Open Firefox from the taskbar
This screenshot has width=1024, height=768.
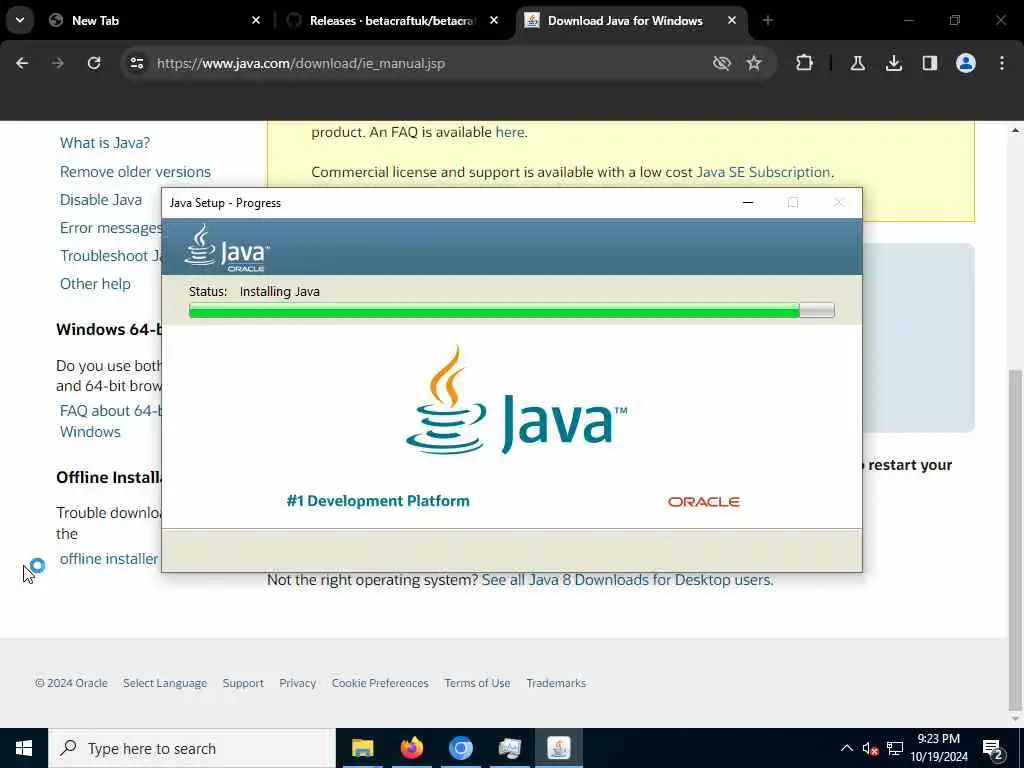pos(411,748)
